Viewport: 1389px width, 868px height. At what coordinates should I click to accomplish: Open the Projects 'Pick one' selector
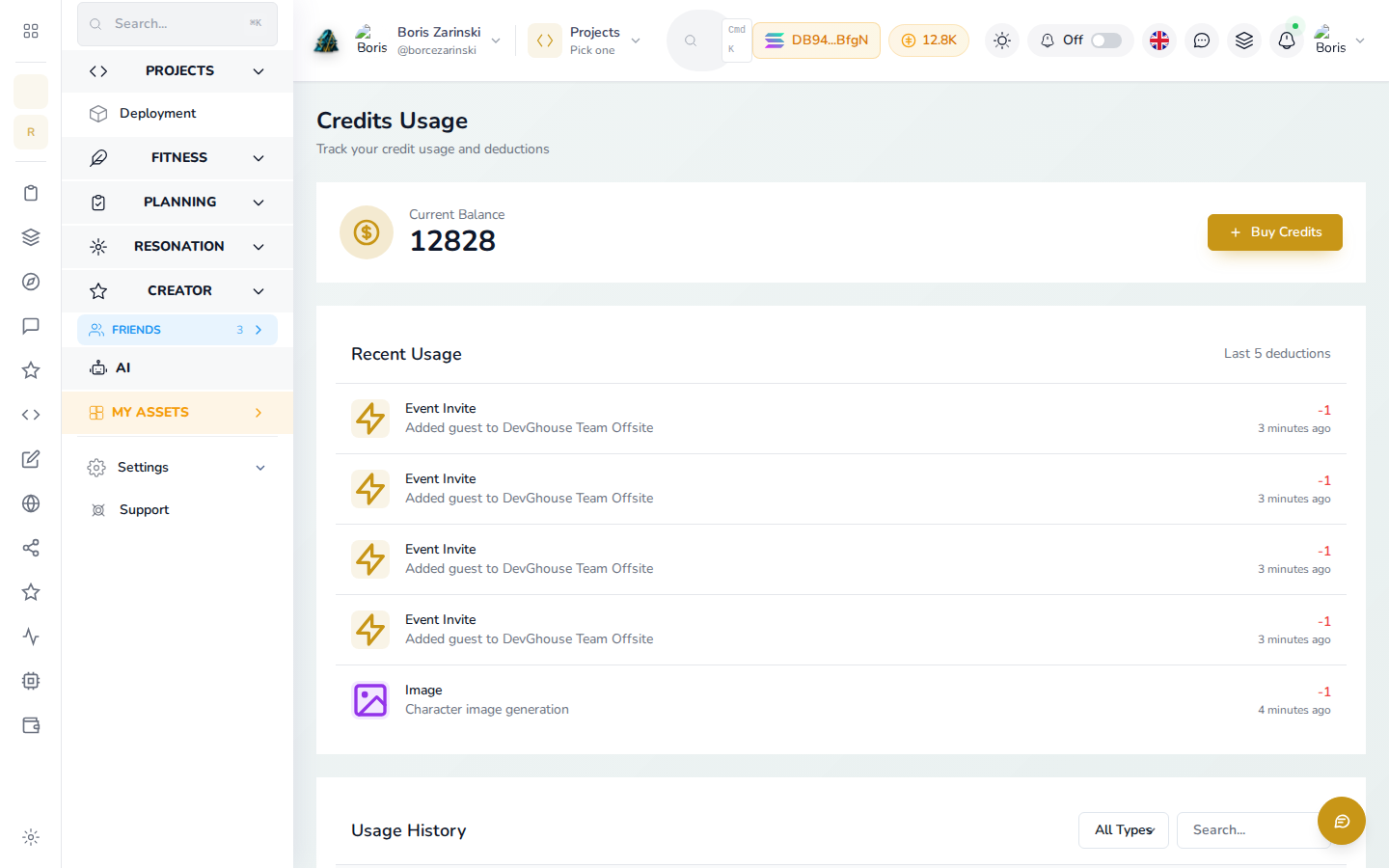(x=586, y=41)
